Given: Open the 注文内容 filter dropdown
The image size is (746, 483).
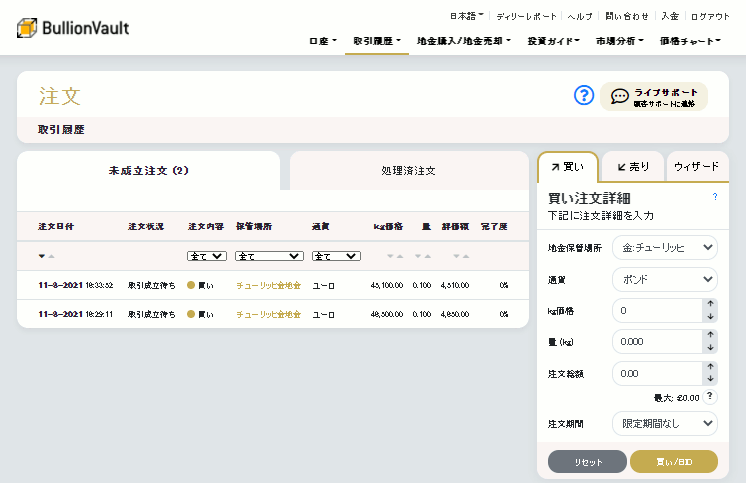Looking at the screenshot, I should pyautogui.click(x=206, y=256).
